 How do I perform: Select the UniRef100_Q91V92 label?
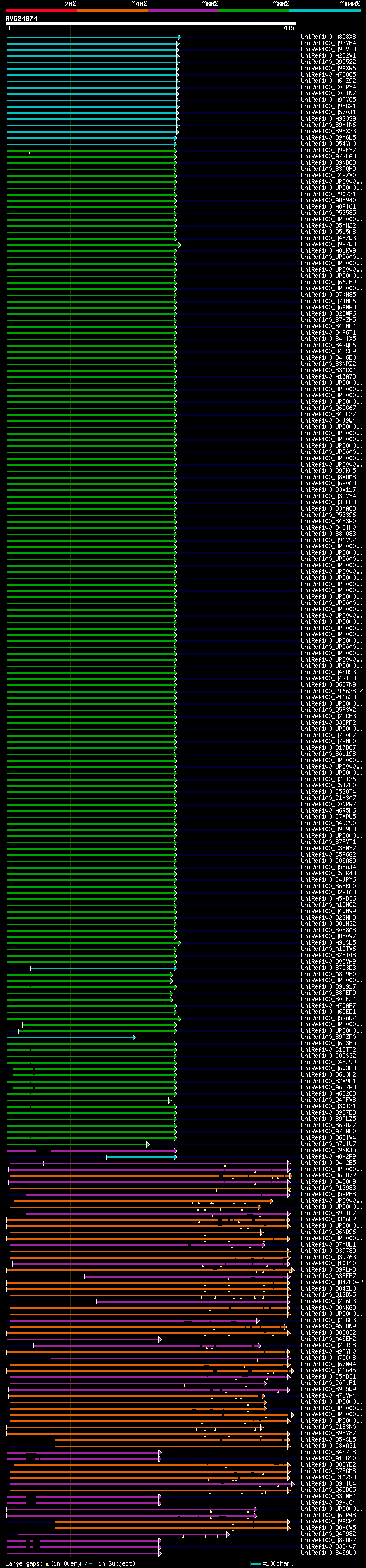coord(328,540)
